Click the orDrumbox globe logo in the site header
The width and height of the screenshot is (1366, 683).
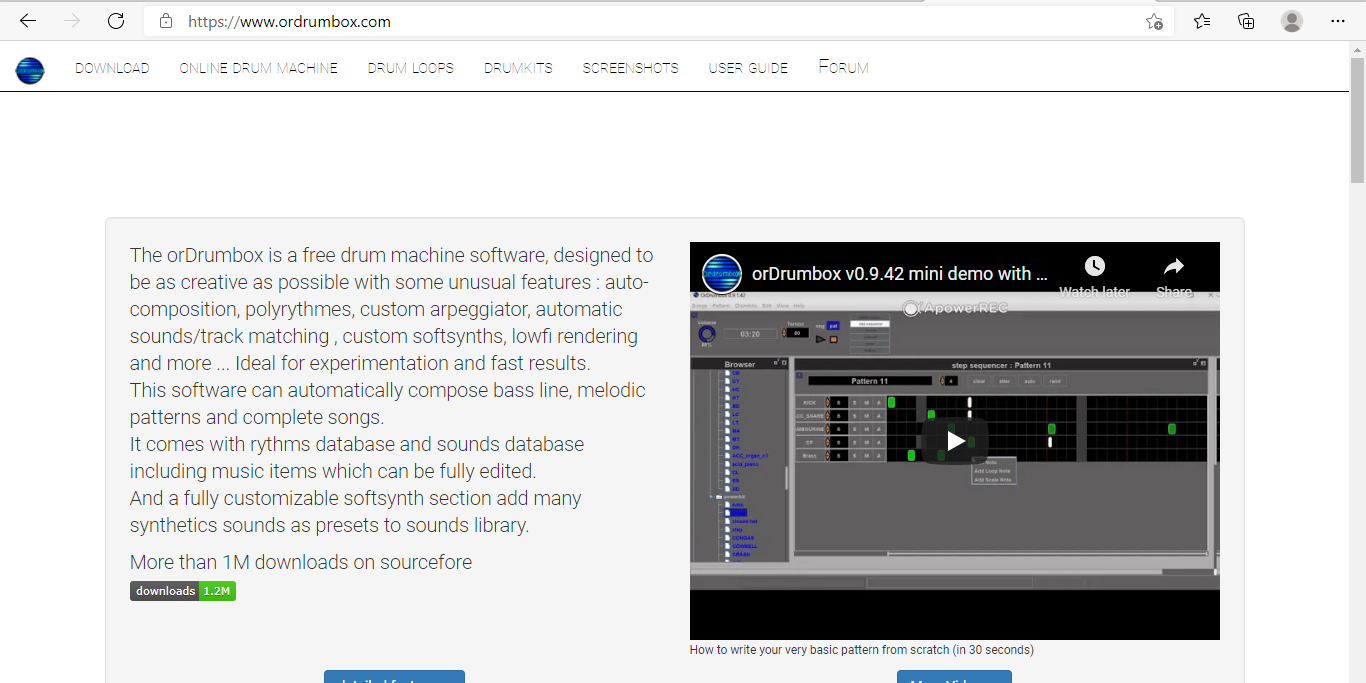coord(30,69)
